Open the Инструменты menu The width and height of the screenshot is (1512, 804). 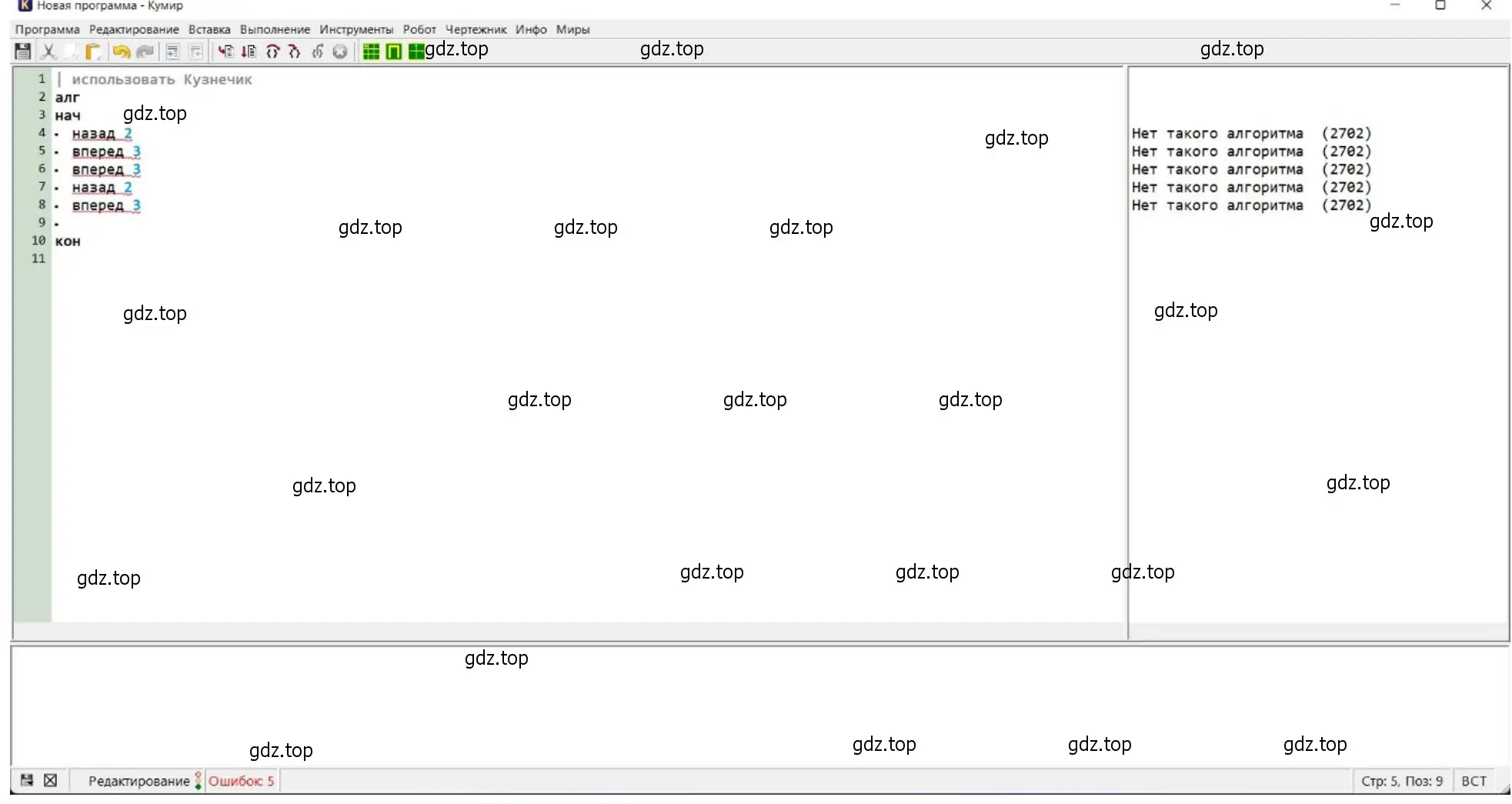point(356,29)
